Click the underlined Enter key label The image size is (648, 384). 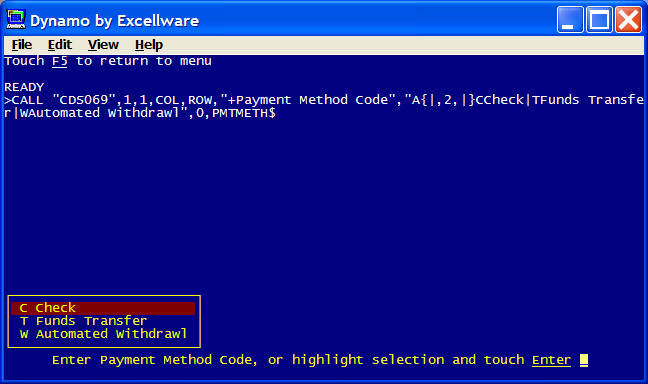click(551, 360)
